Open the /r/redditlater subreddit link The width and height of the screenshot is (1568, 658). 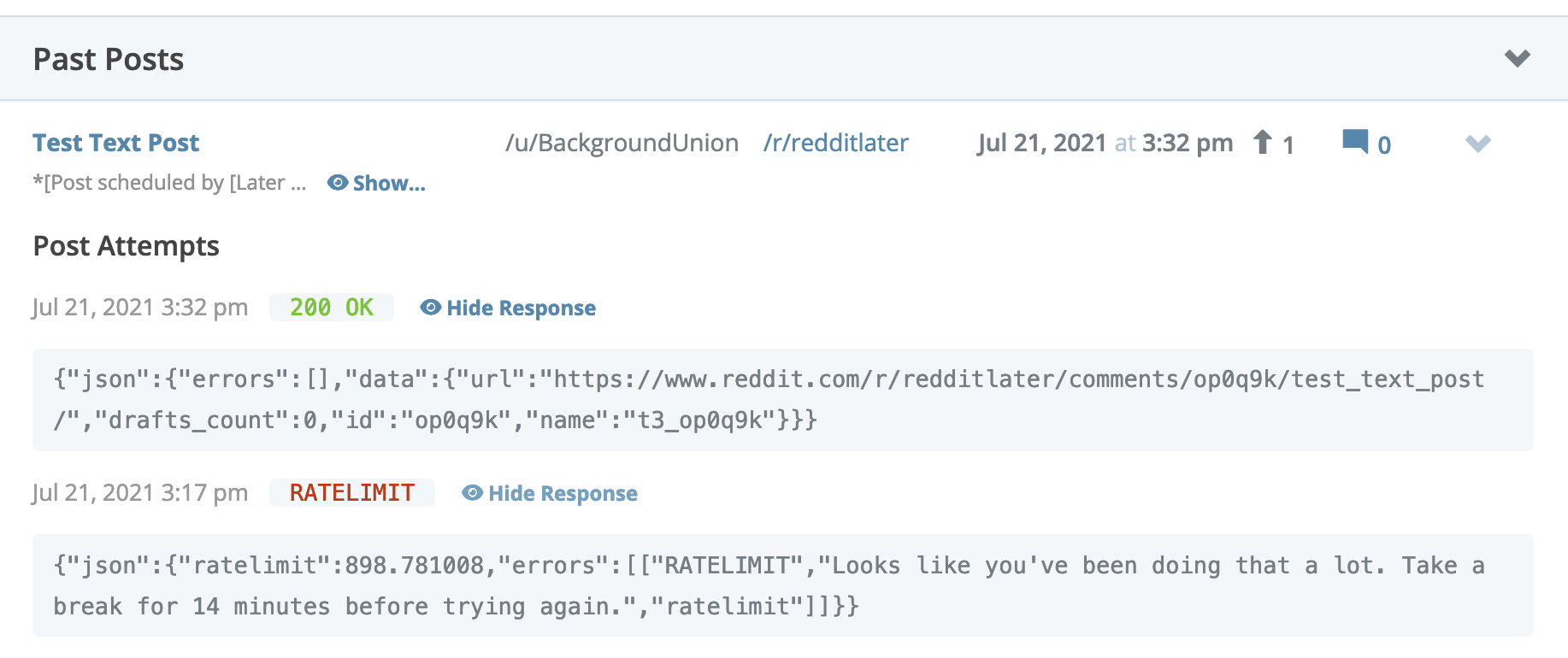click(835, 143)
